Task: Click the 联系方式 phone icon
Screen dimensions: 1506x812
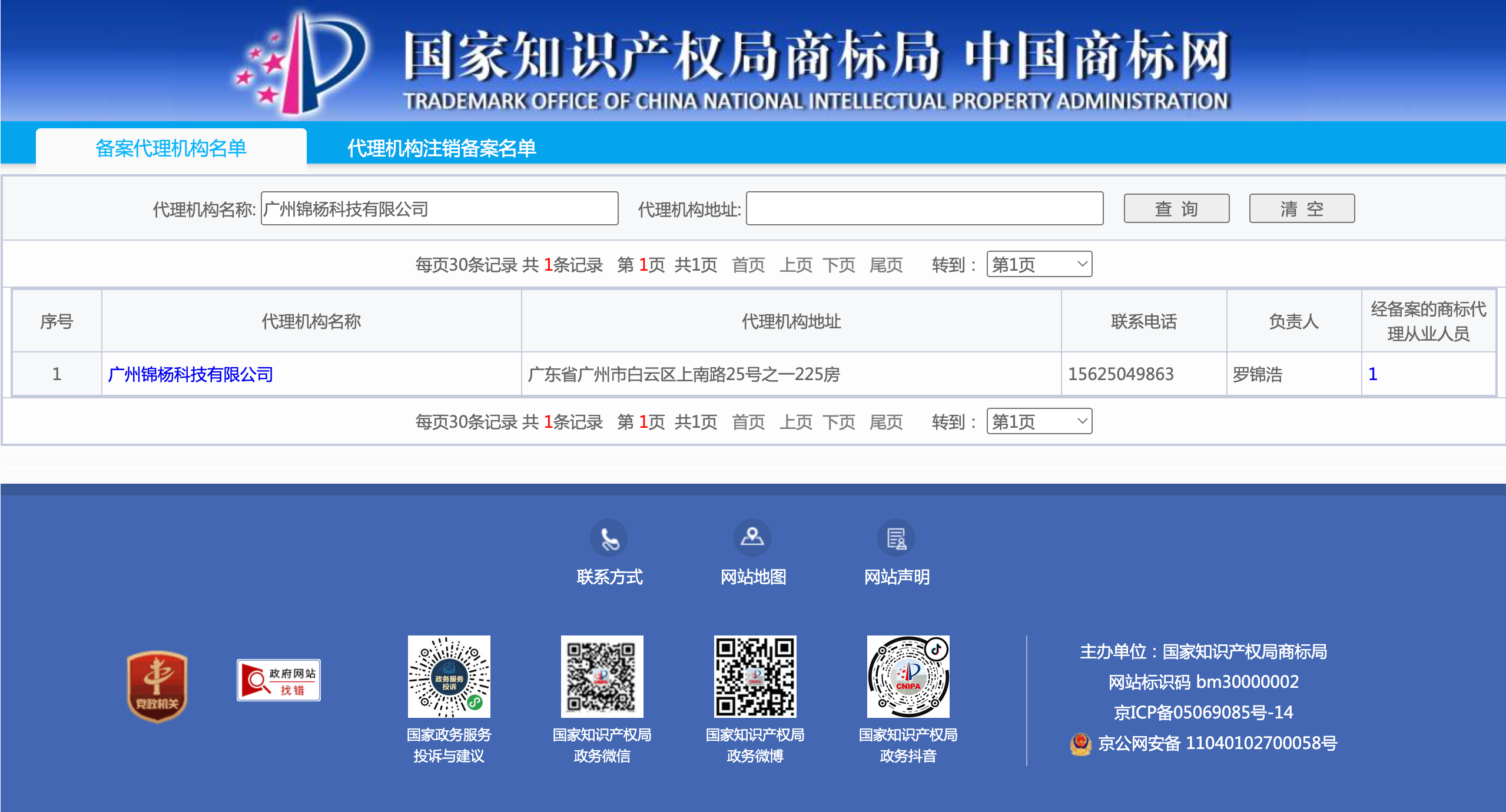Action: click(x=609, y=537)
